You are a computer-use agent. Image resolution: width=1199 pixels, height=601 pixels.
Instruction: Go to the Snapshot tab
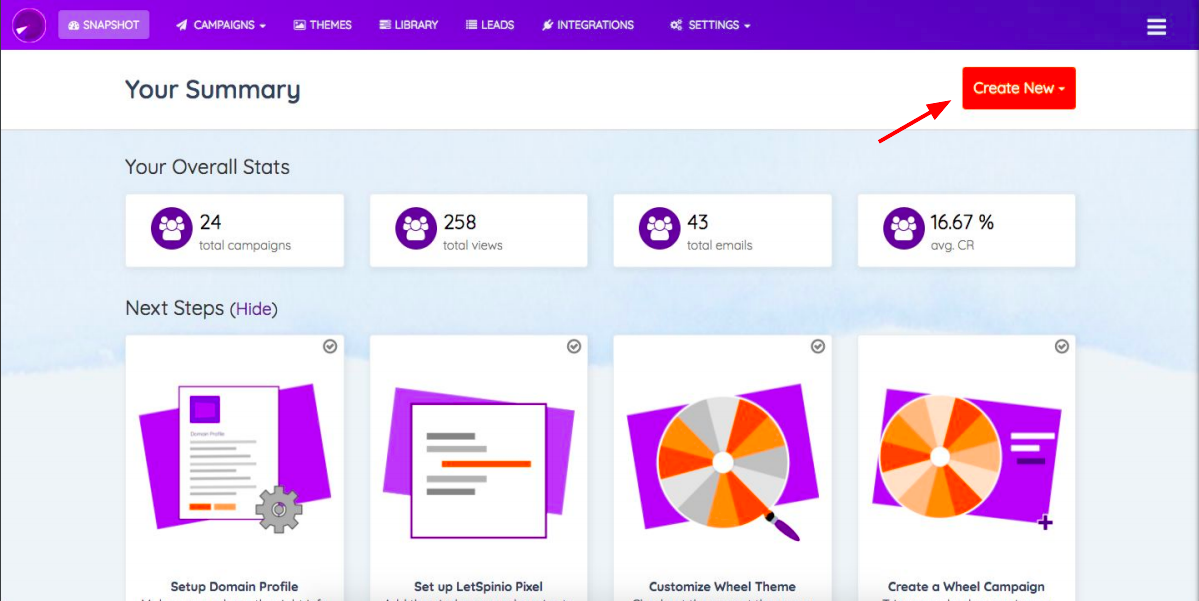pyautogui.click(x=103, y=25)
